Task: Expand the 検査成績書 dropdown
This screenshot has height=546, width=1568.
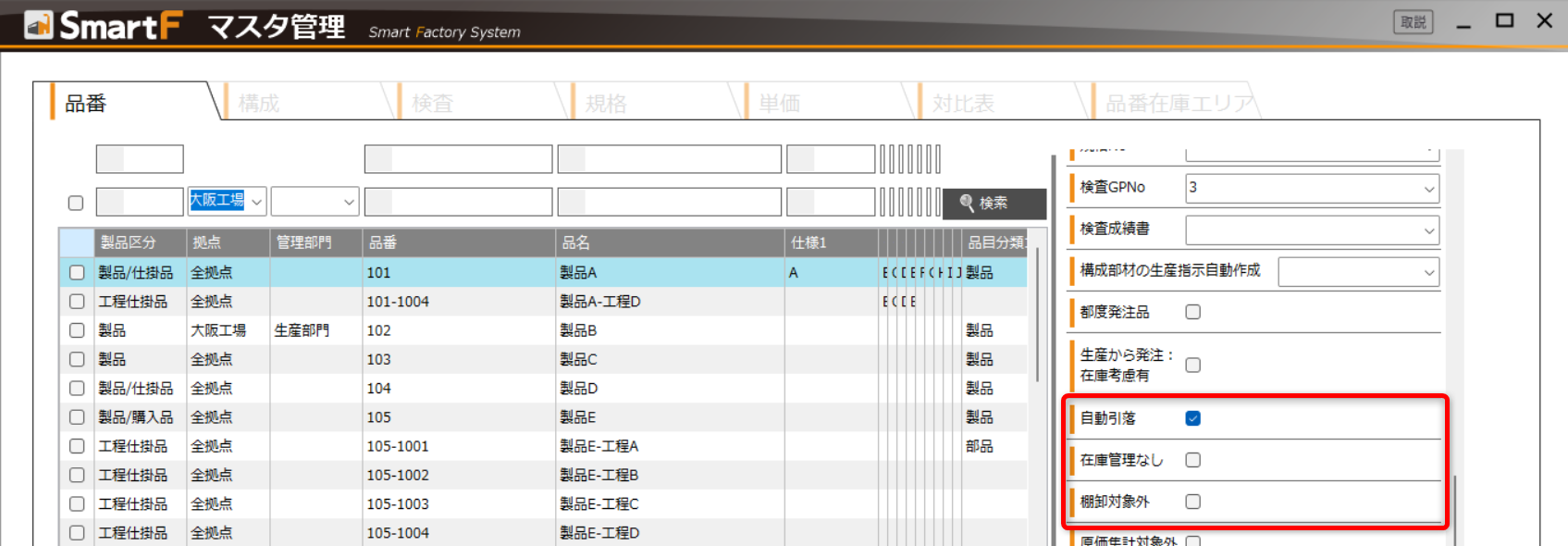Action: pyautogui.click(x=1429, y=230)
